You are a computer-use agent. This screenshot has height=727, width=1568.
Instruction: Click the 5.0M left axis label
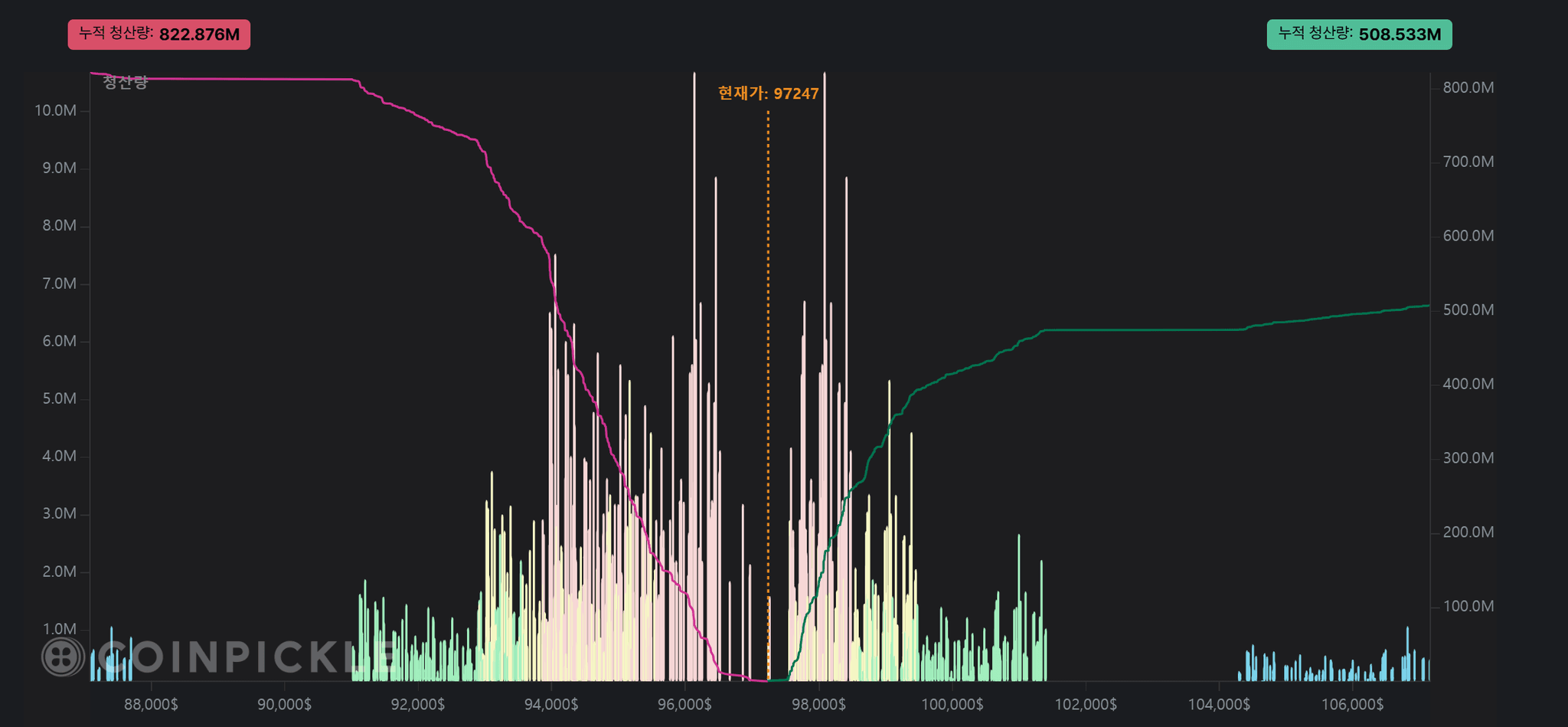(59, 398)
